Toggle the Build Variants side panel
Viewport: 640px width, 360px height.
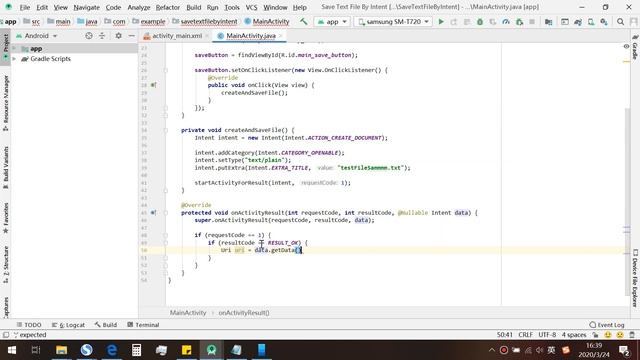(6, 167)
